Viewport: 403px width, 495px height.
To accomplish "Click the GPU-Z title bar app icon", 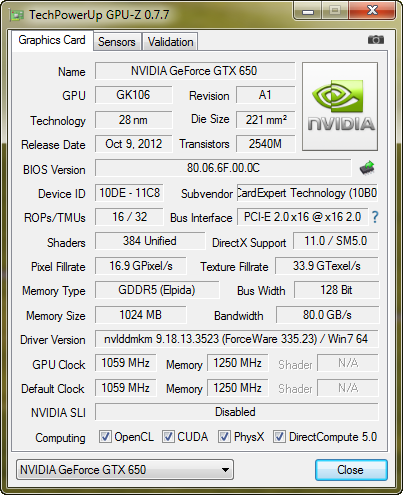I will click(17, 15).
